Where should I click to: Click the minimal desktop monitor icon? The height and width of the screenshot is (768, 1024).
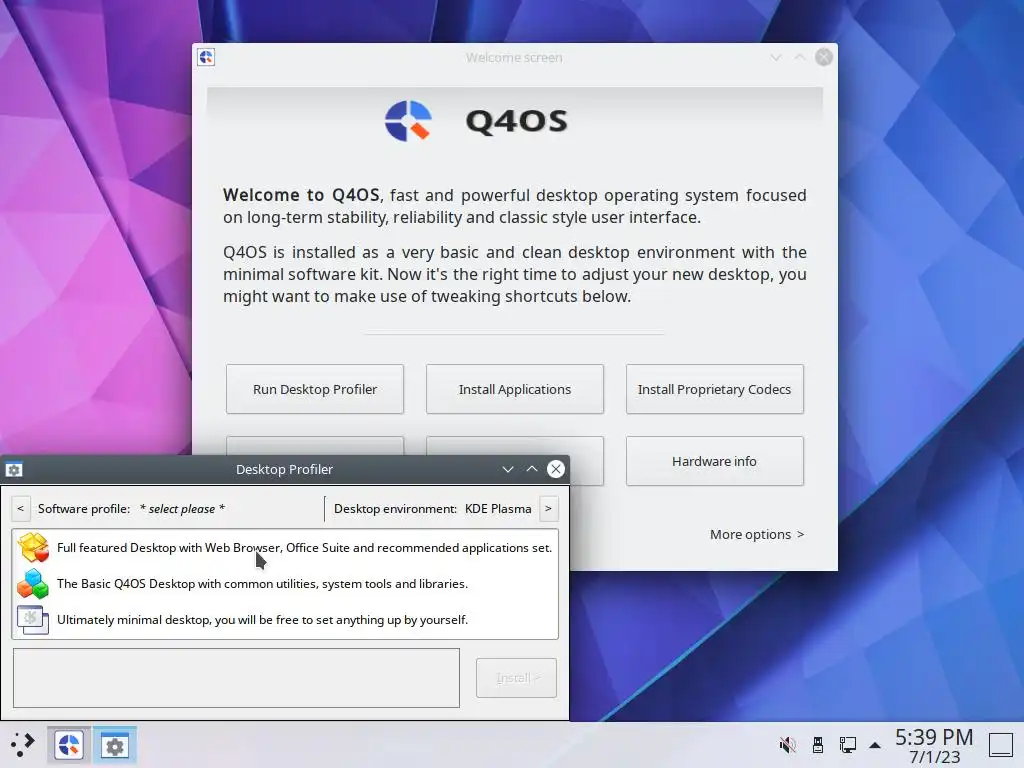coord(33,619)
